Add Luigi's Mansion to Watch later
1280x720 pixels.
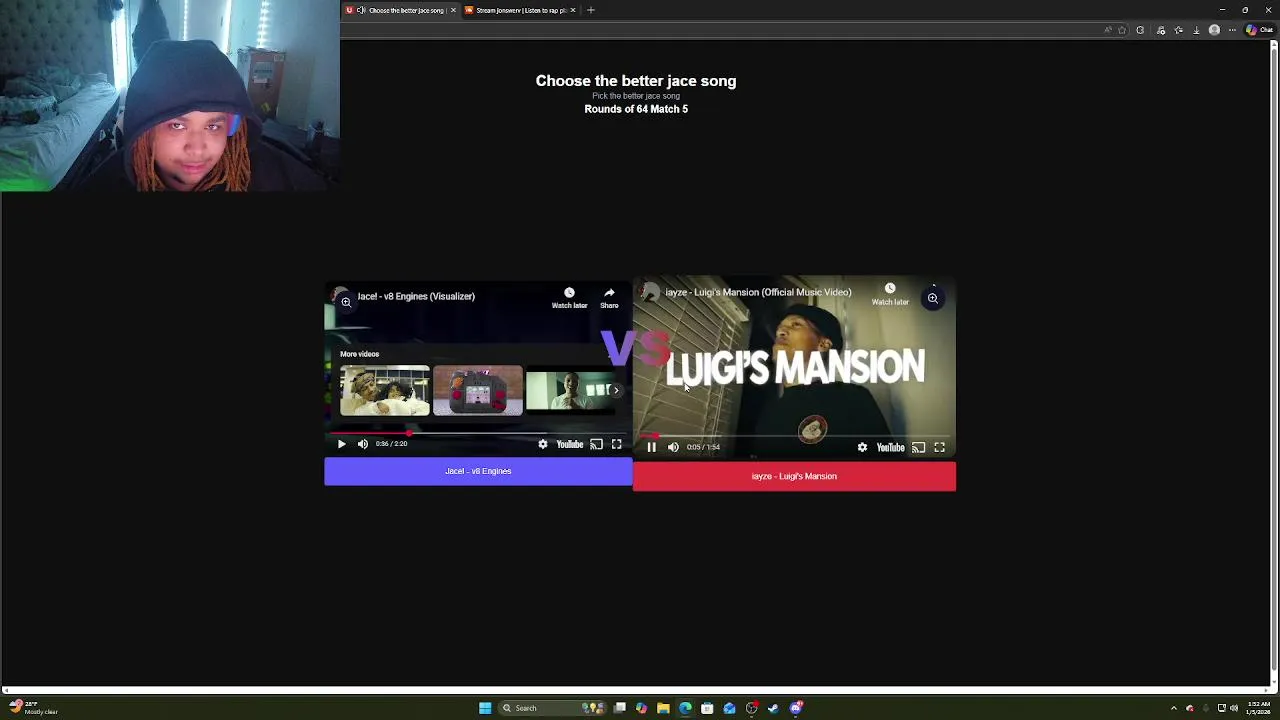tap(890, 293)
